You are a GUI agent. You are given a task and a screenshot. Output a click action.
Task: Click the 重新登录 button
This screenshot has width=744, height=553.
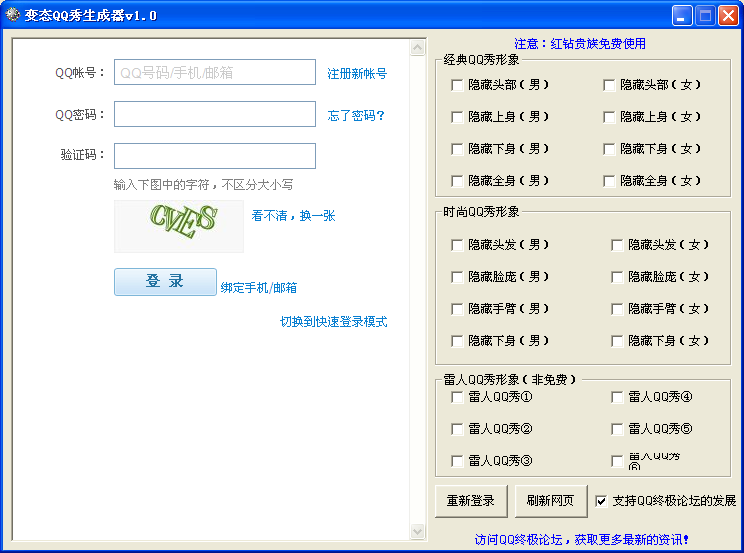click(x=471, y=501)
